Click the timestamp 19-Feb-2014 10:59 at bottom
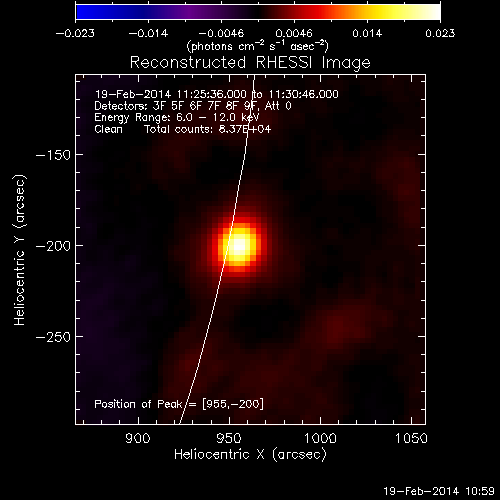 [439, 491]
